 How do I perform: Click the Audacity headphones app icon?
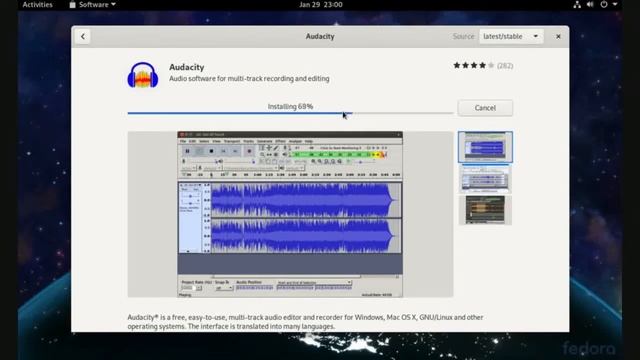coord(143,75)
